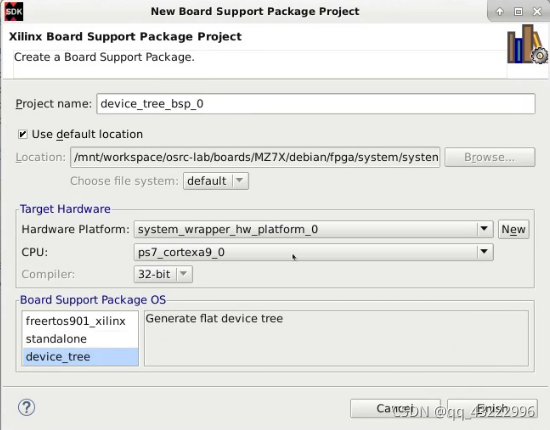
Task: Click the Location path field
Action: coord(255,157)
